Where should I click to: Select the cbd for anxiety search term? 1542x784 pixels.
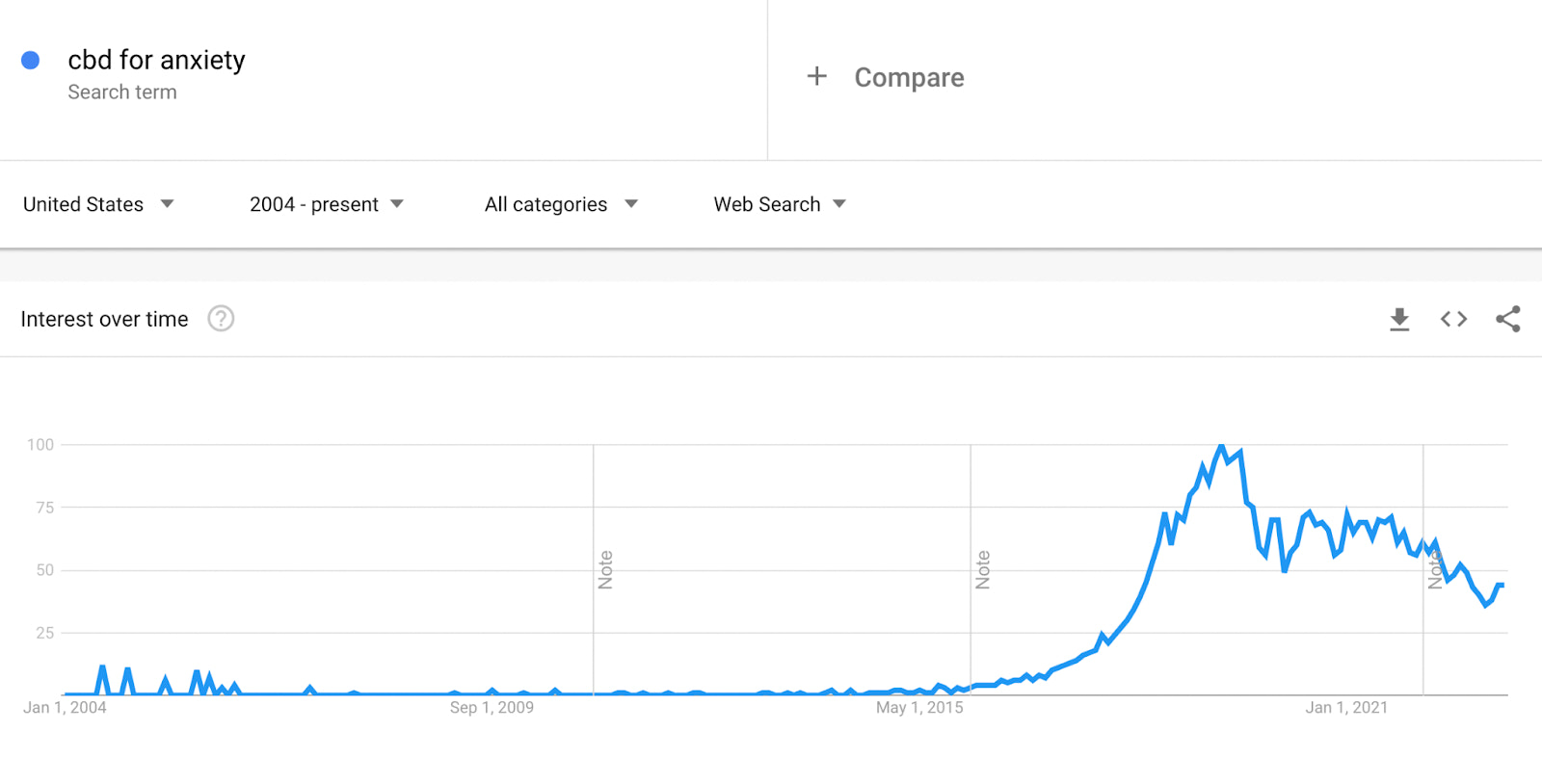tap(156, 60)
